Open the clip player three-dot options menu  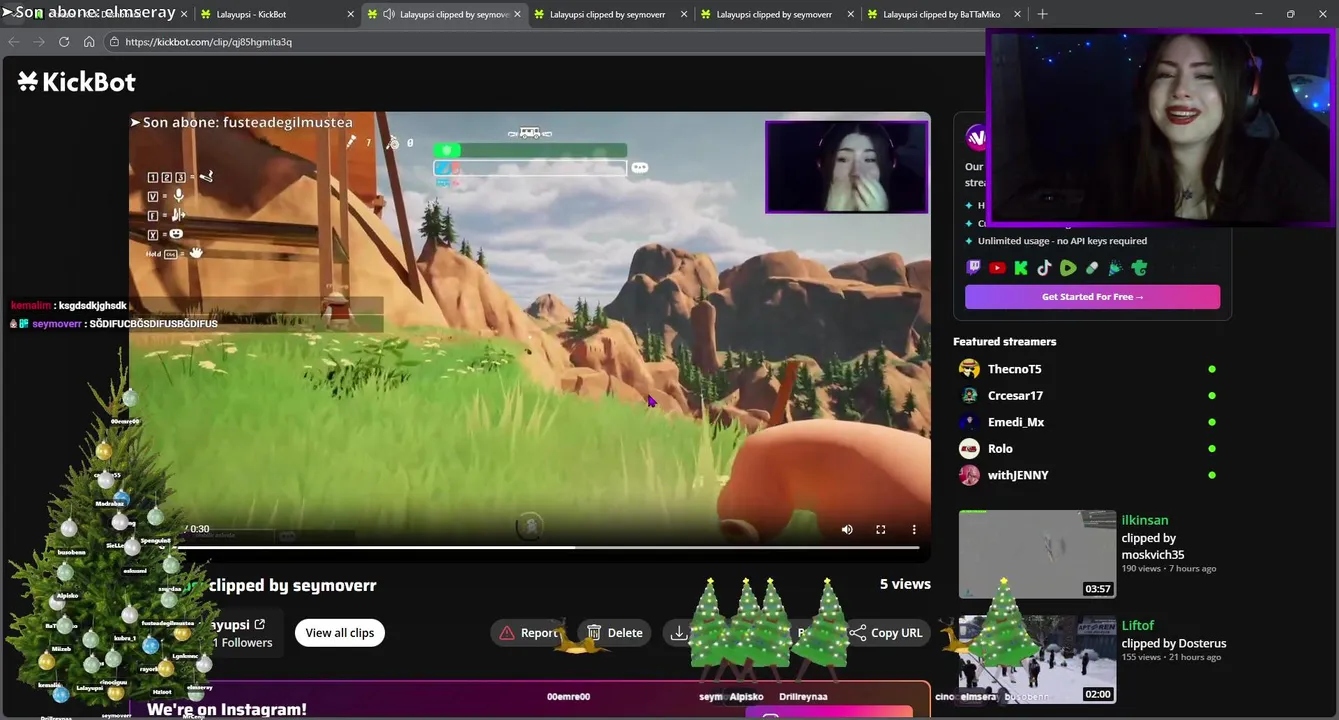pos(914,529)
